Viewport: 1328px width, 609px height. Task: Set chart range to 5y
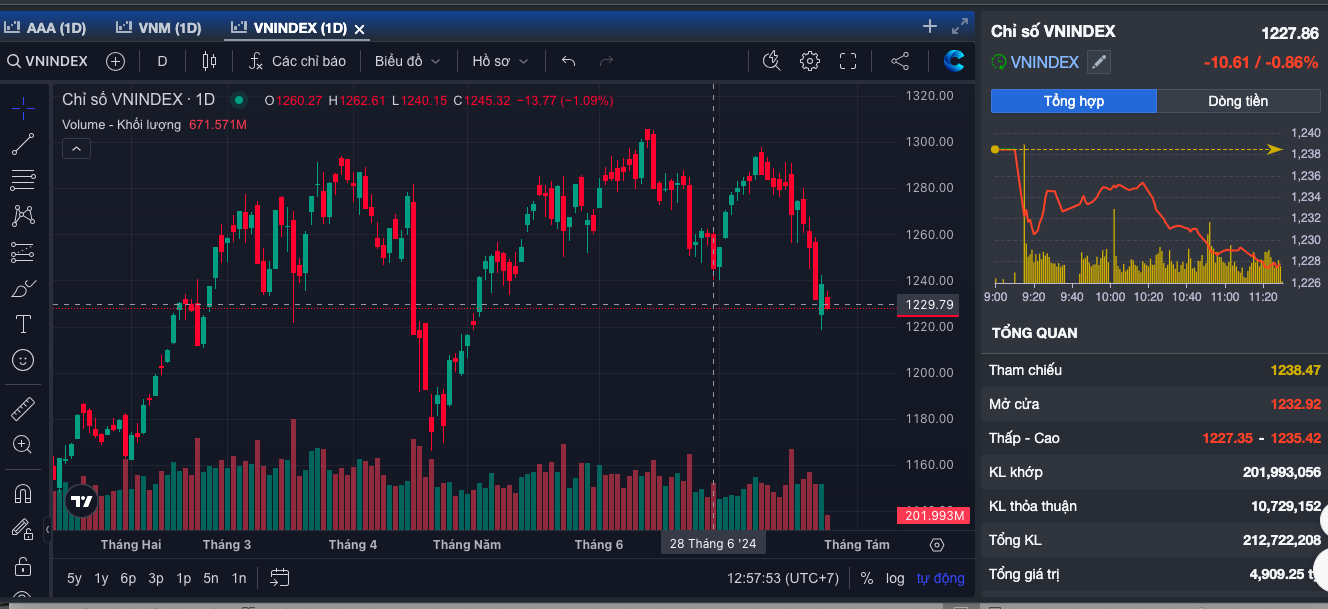(75, 578)
